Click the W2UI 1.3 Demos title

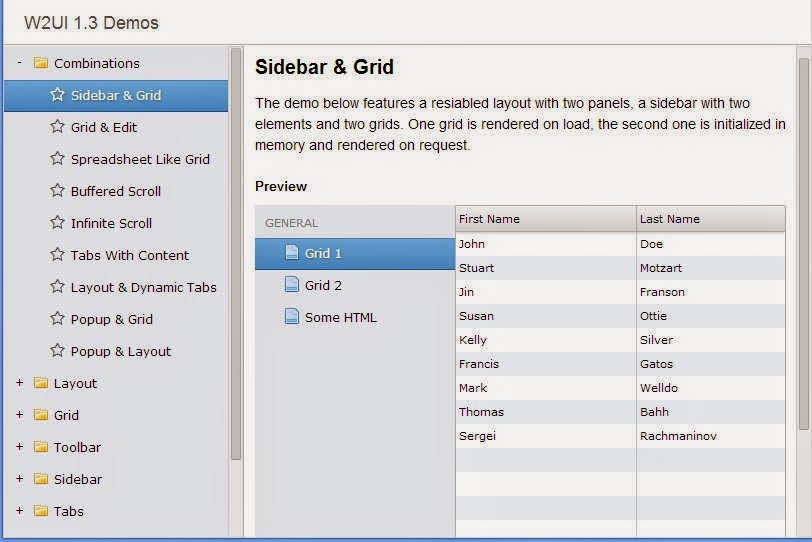tap(91, 23)
